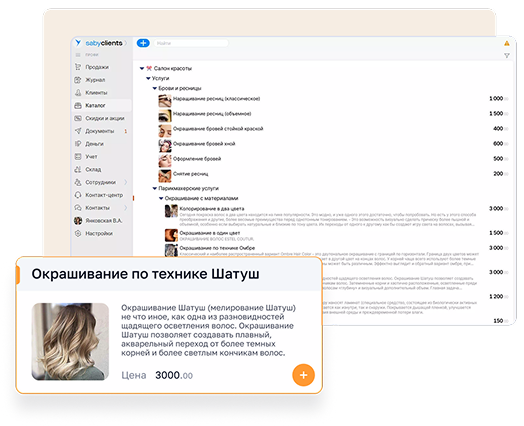Open the Клиенты section
The width and height of the screenshot is (524, 426).
click(96, 93)
